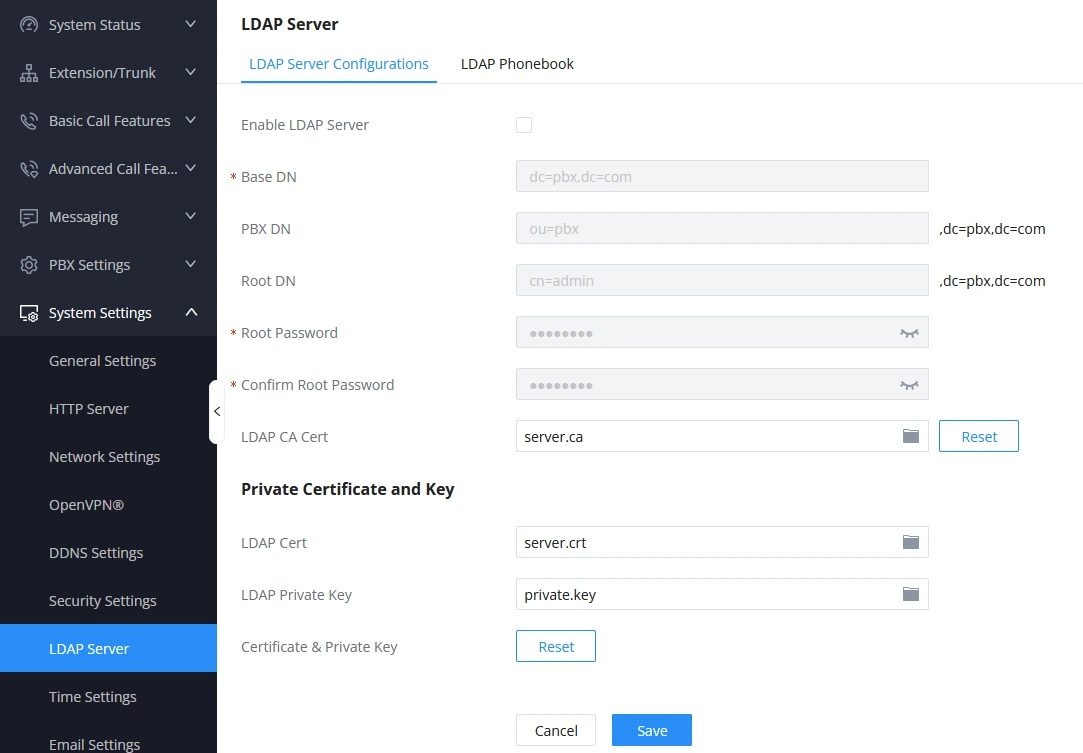Browse file with LDAP Cert folder icon
This screenshot has height=753, width=1083.
coord(911,542)
